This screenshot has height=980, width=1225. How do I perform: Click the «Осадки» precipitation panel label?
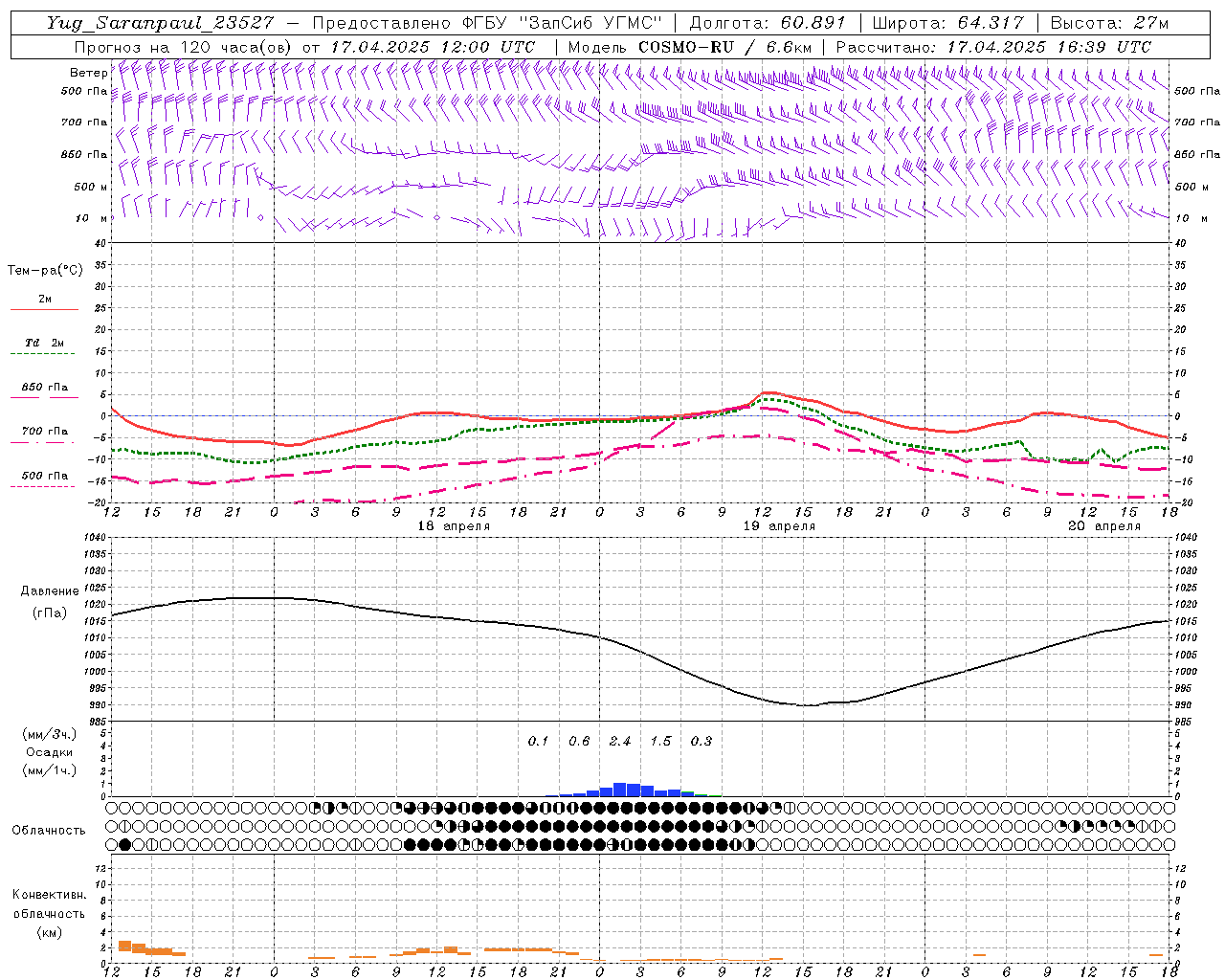point(50,752)
